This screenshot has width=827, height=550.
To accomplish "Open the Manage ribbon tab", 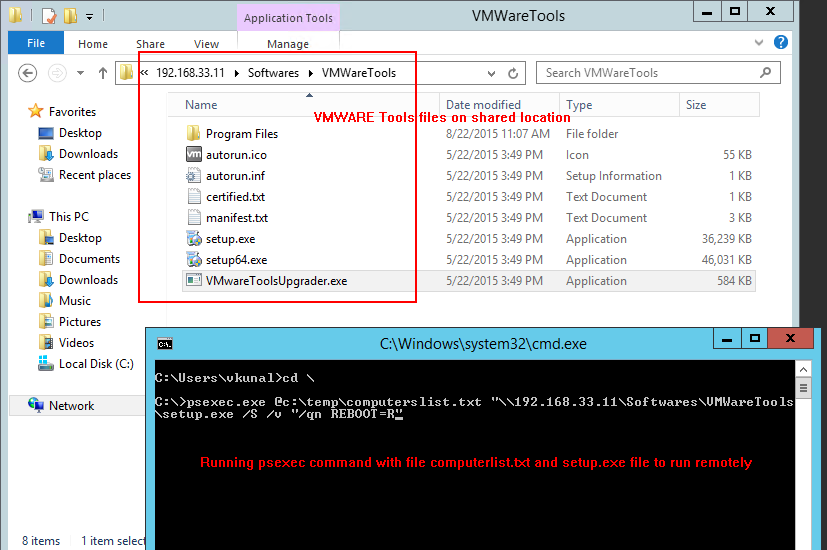I will pos(288,44).
